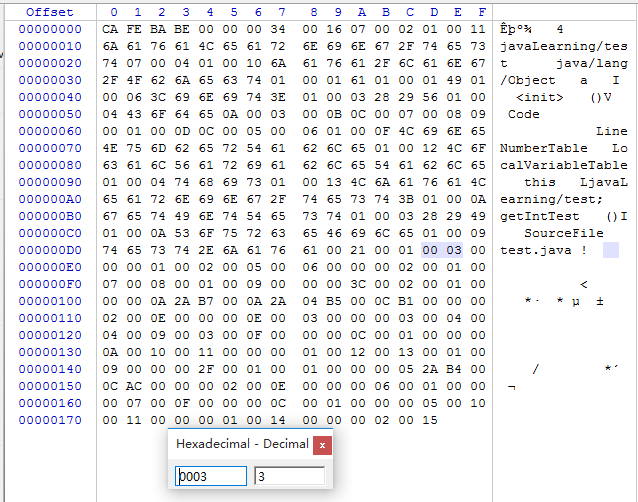Select offset row 00000160
The height and width of the screenshot is (502, 638).
tap(50, 404)
